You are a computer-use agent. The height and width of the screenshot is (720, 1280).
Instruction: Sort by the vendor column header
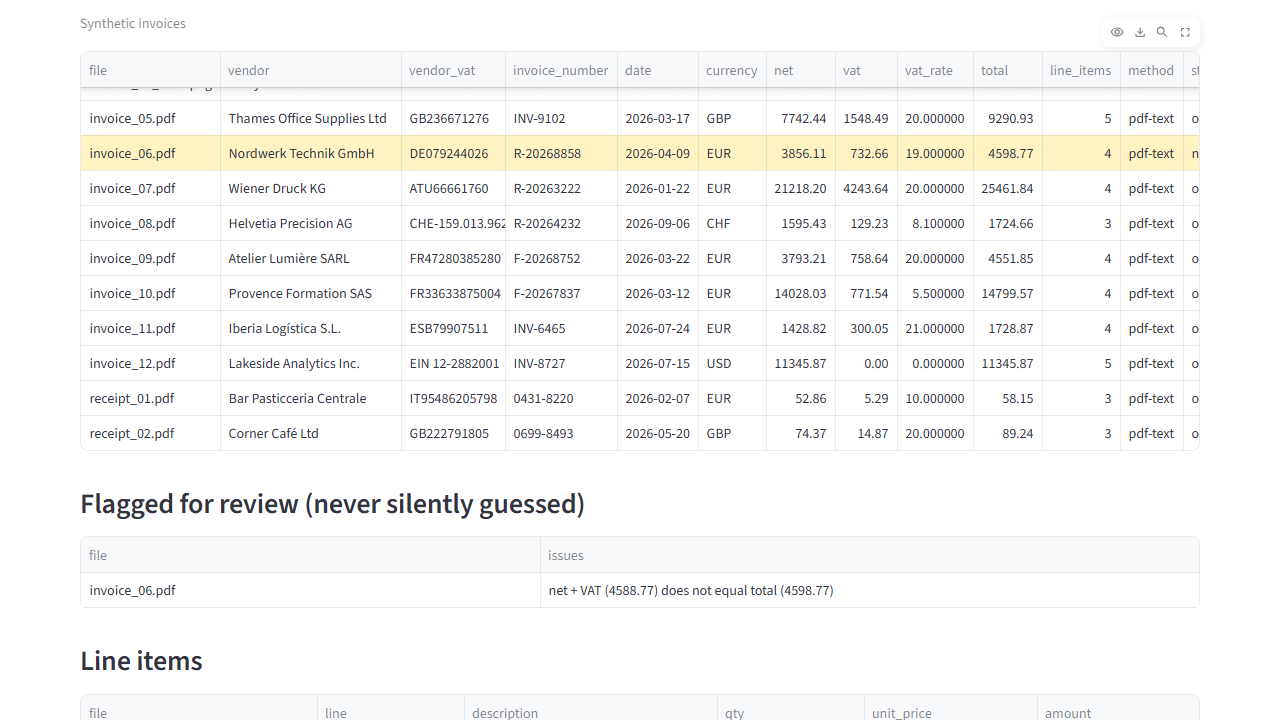tap(311, 70)
